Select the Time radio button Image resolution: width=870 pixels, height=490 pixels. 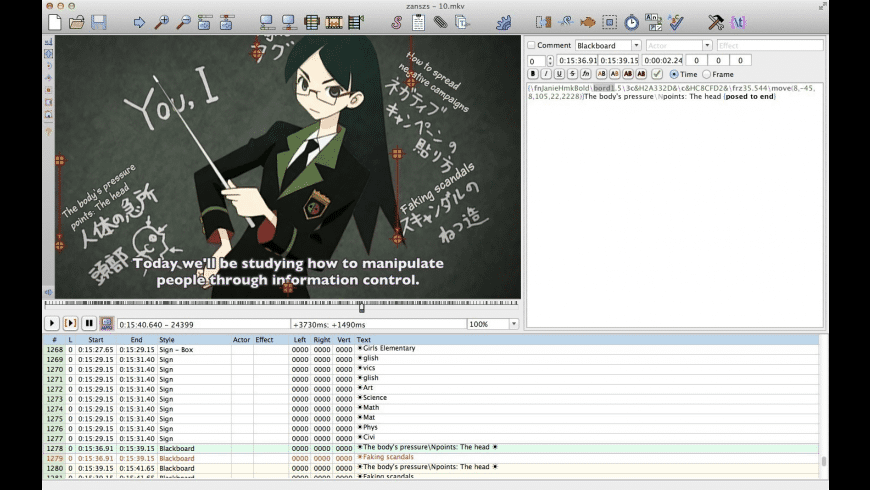[674, 74]
